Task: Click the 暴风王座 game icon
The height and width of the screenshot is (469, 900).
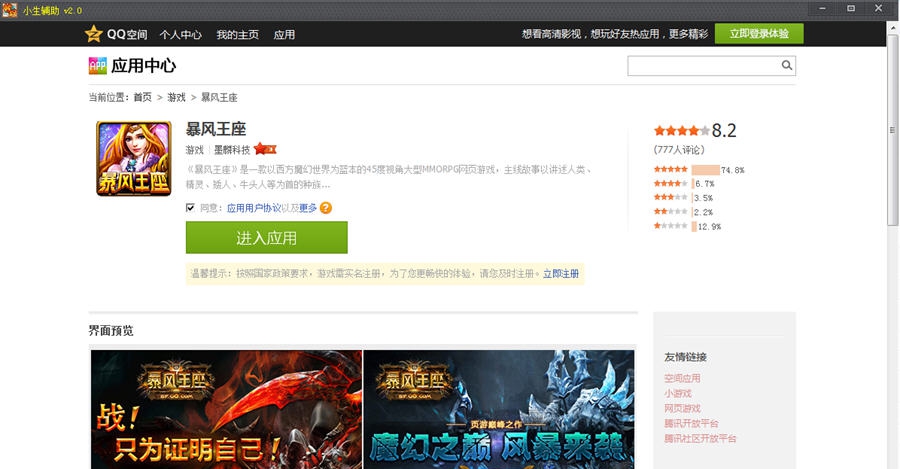Action: coord(134,158)
